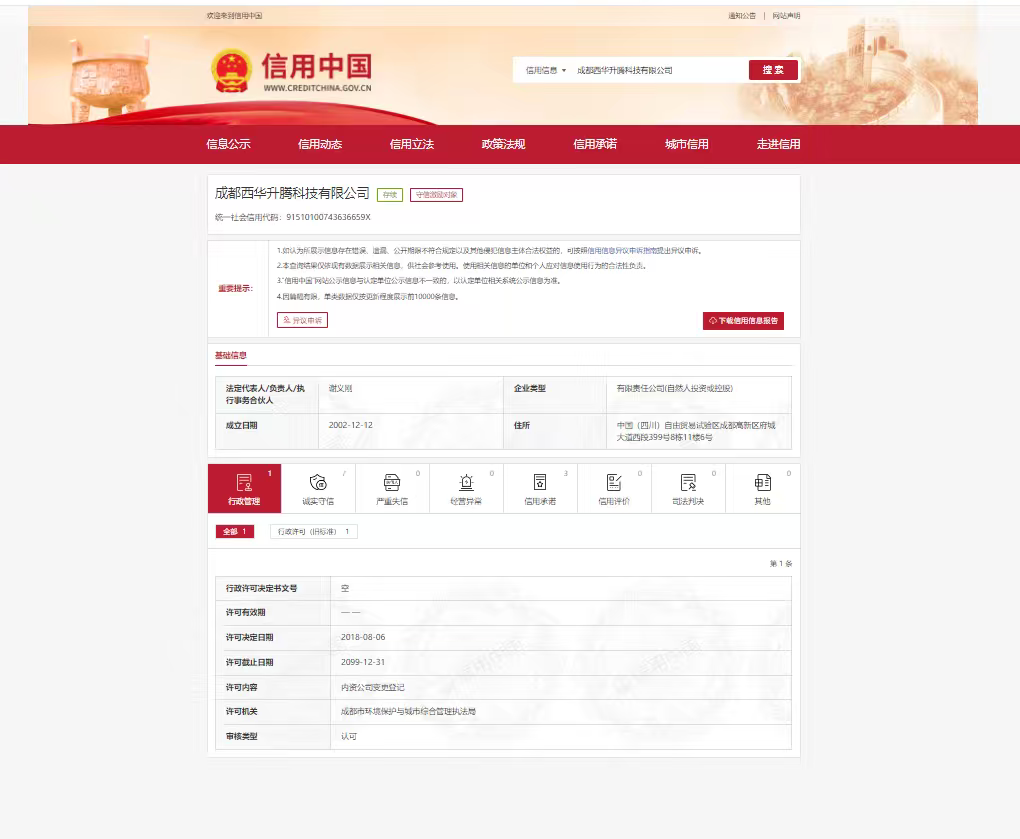Viewport: 1020px width, 839px height.
Task: Click the company name heading 成都西华升腾科技有限公司
Action: [x=292, y=193]
